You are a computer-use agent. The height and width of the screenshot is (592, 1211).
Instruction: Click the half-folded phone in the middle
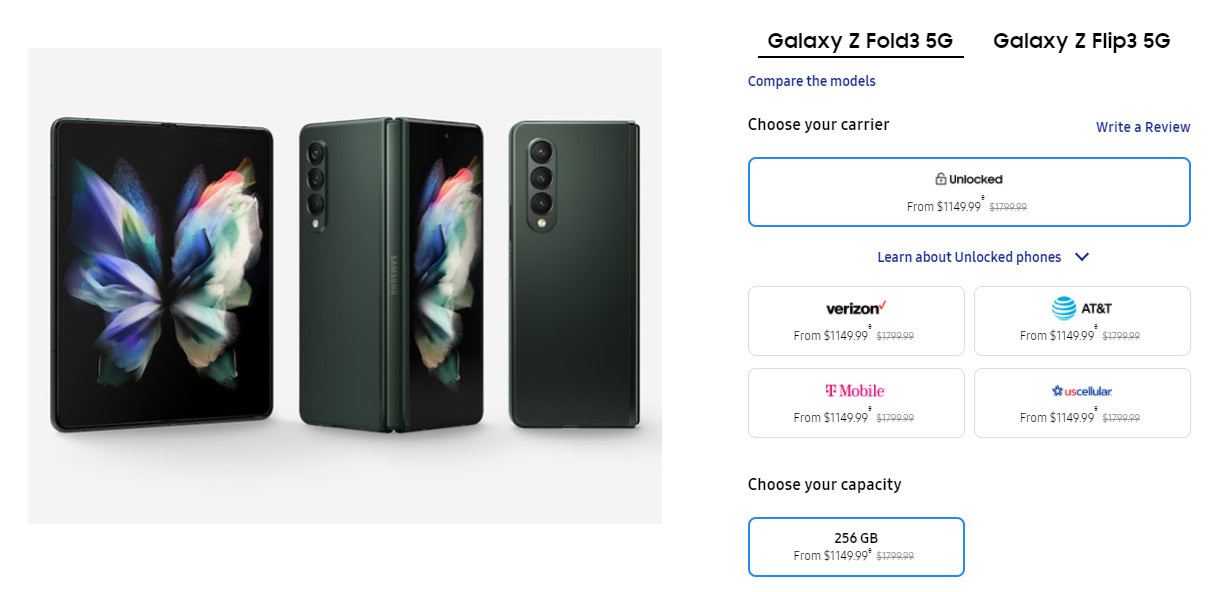(x=391, y=274)
